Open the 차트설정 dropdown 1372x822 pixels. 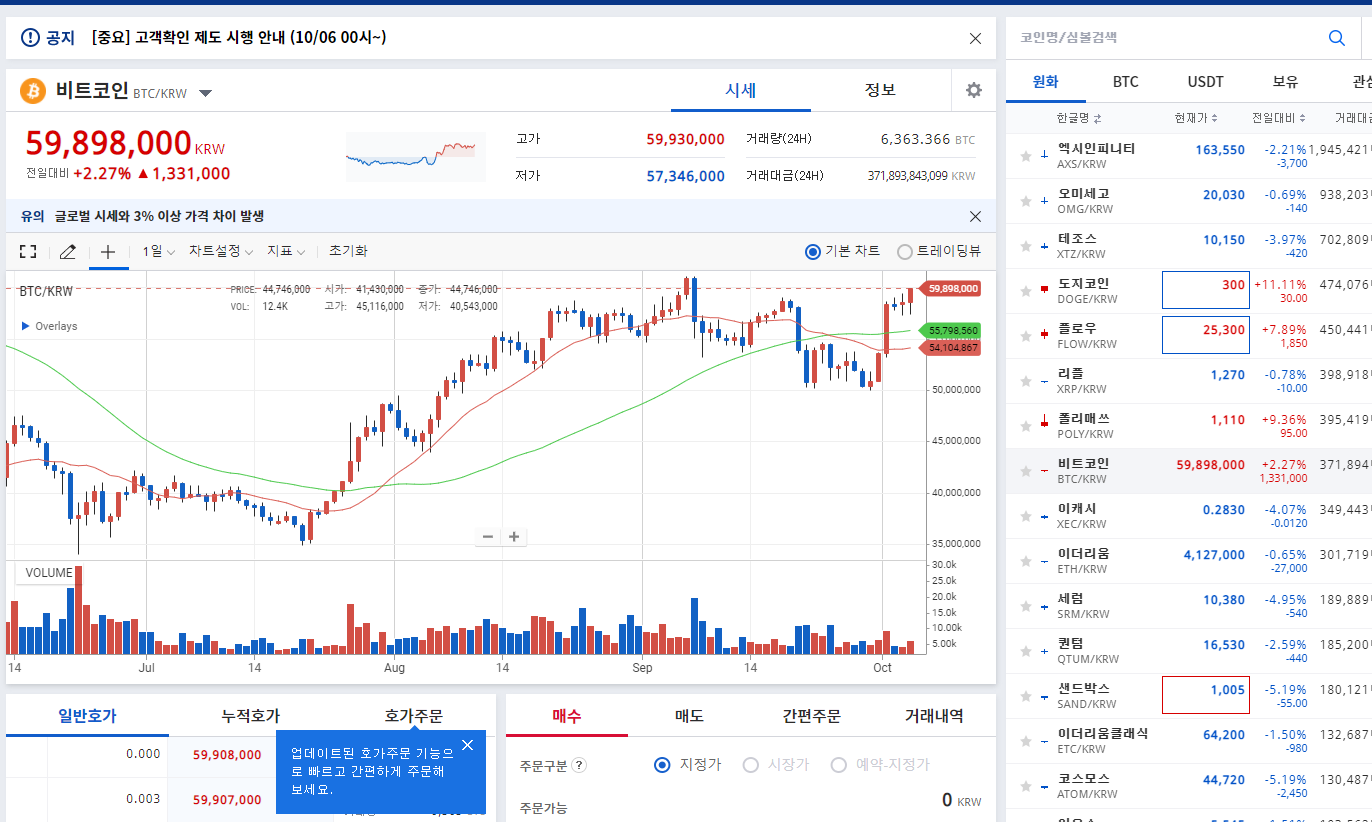coord(221,251)
